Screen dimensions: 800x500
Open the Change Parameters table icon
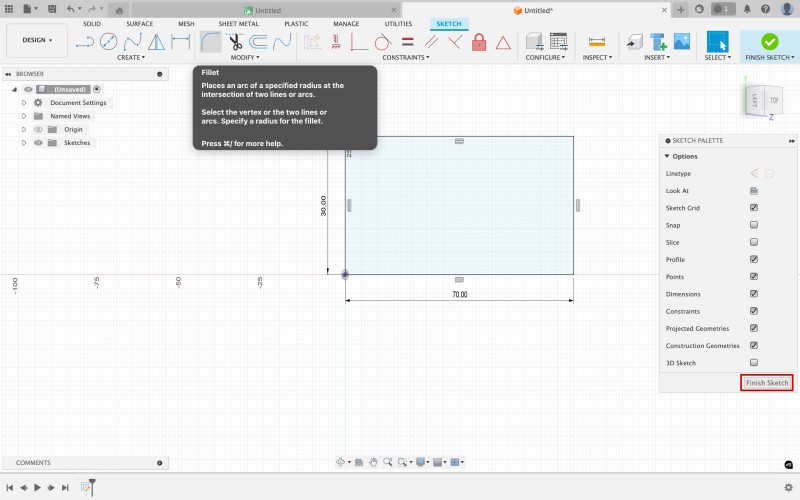558,42
